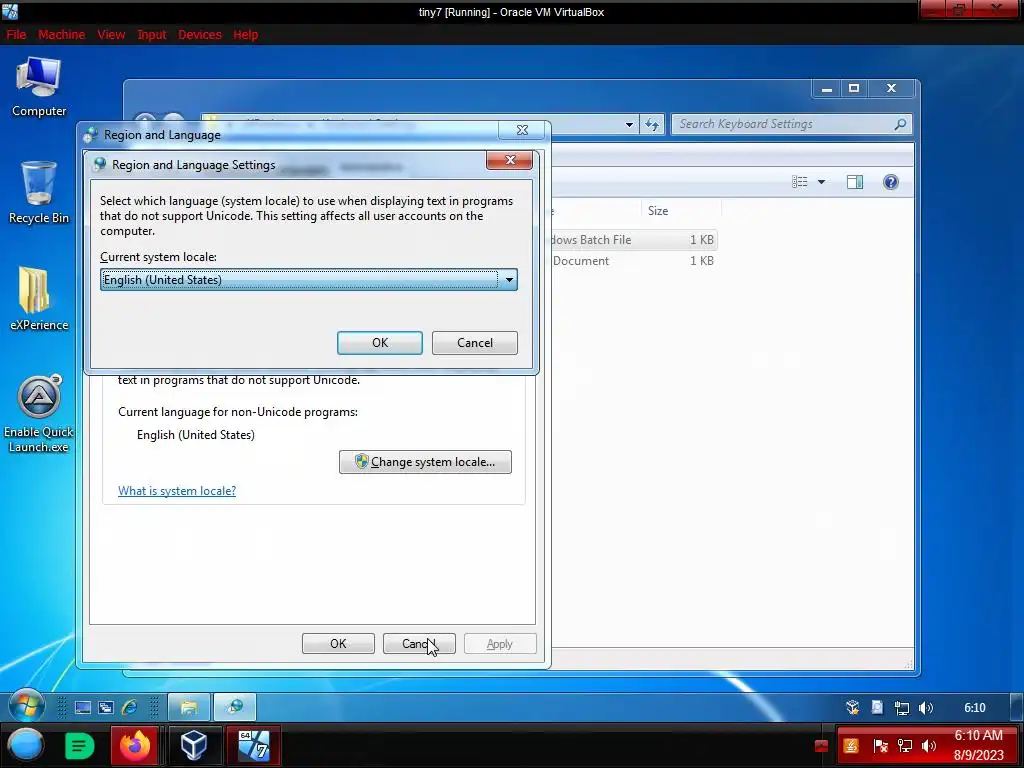Open the VirtualBox File menu
Screen dimensions: 1024x768
click(16, 35)
